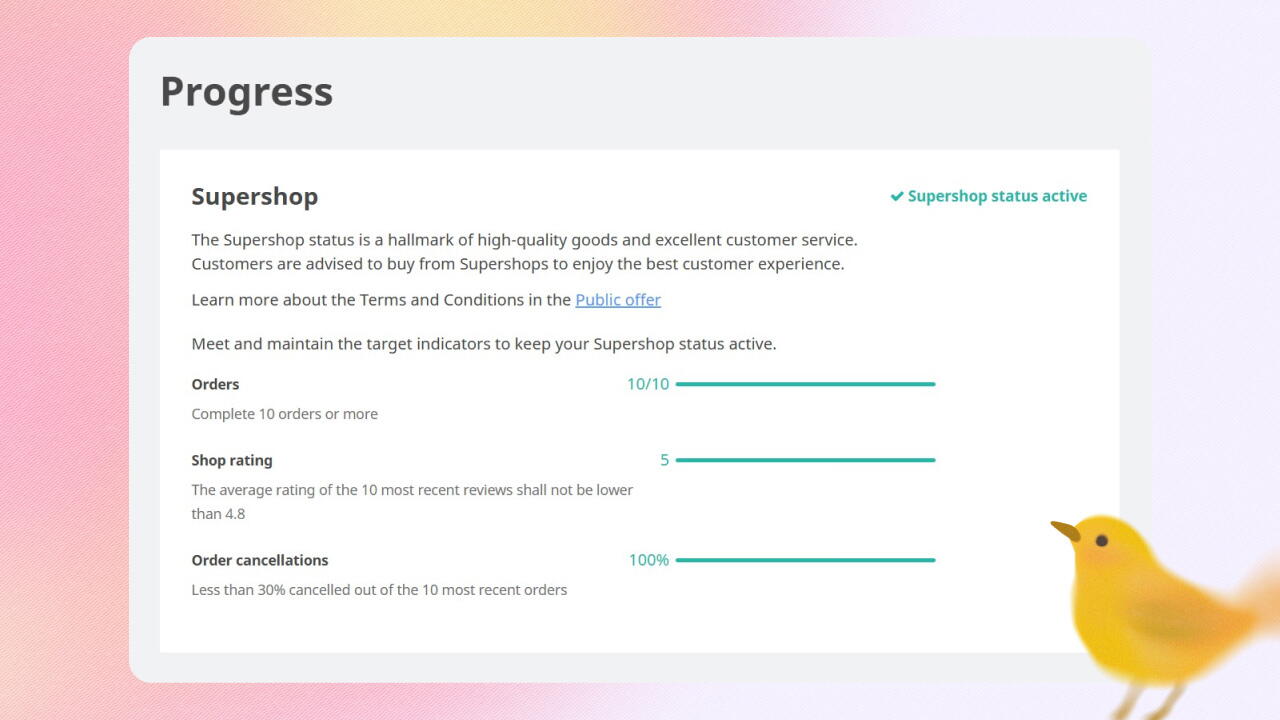Click the shop rating value 5

(664, 460)
